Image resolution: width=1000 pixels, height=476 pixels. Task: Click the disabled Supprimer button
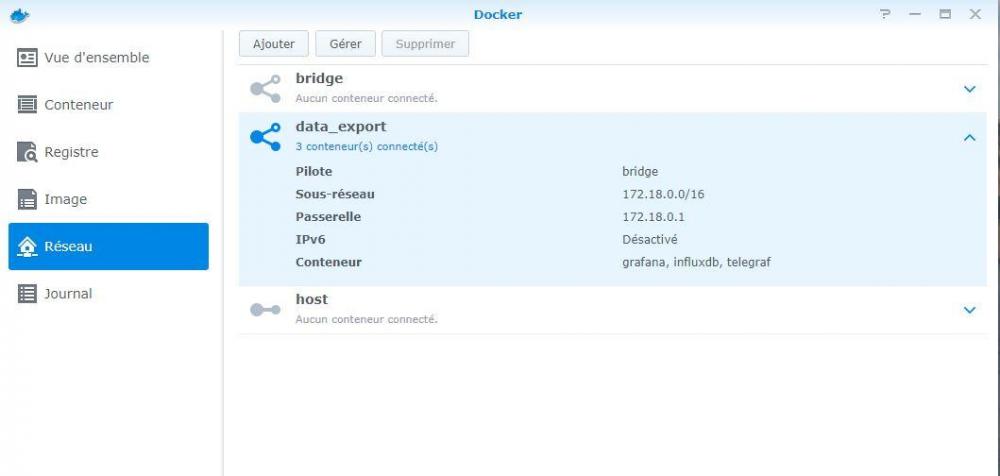[x=425, y=44]
